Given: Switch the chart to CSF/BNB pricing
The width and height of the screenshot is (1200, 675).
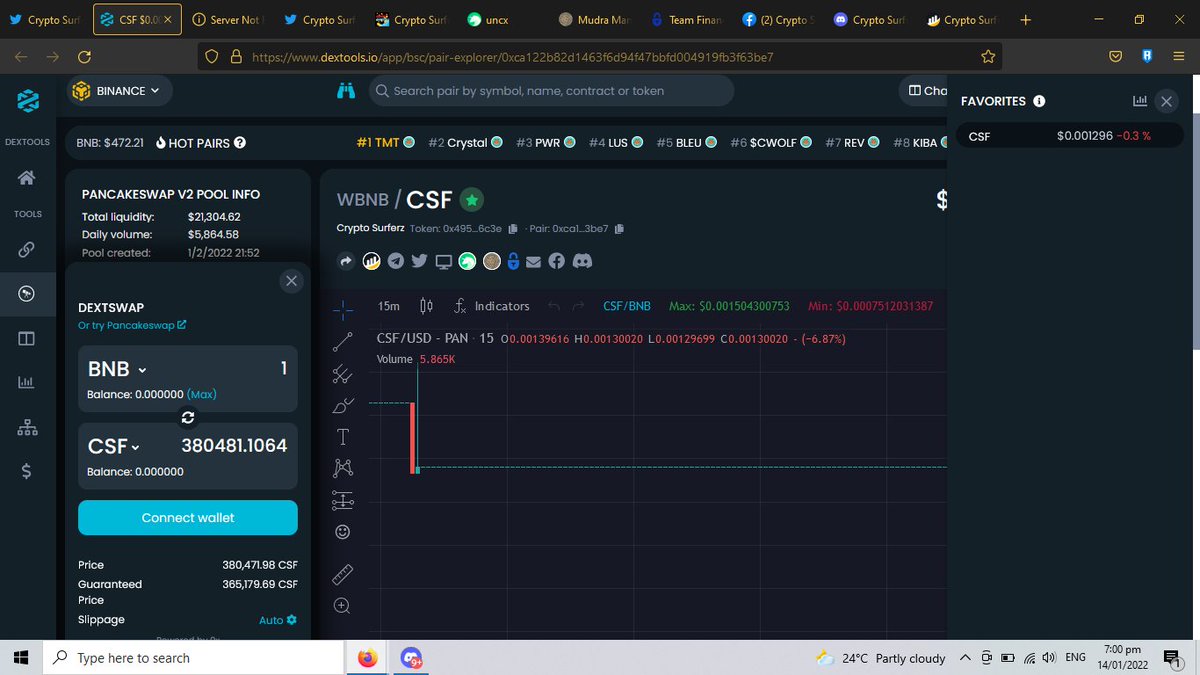Looking at the screenshot, I should point(627,306).
